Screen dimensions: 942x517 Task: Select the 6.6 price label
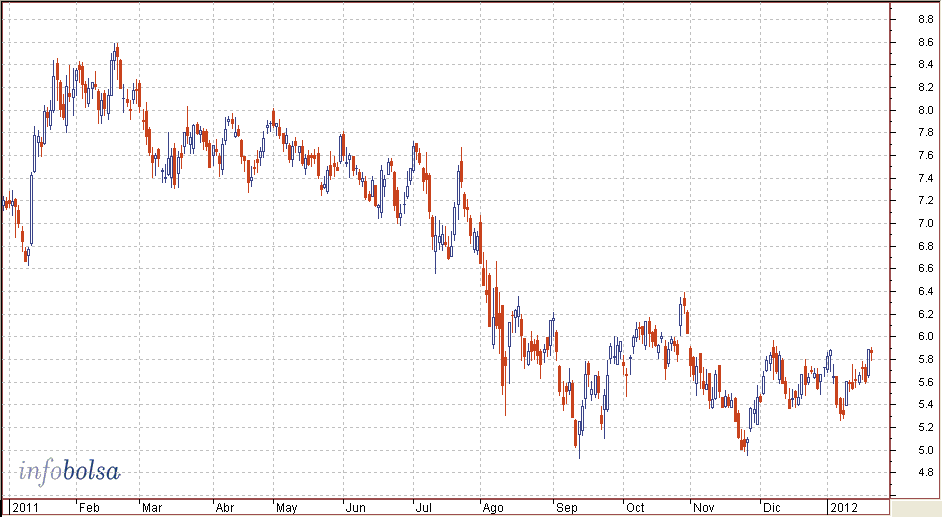click(x=926, y=268)
